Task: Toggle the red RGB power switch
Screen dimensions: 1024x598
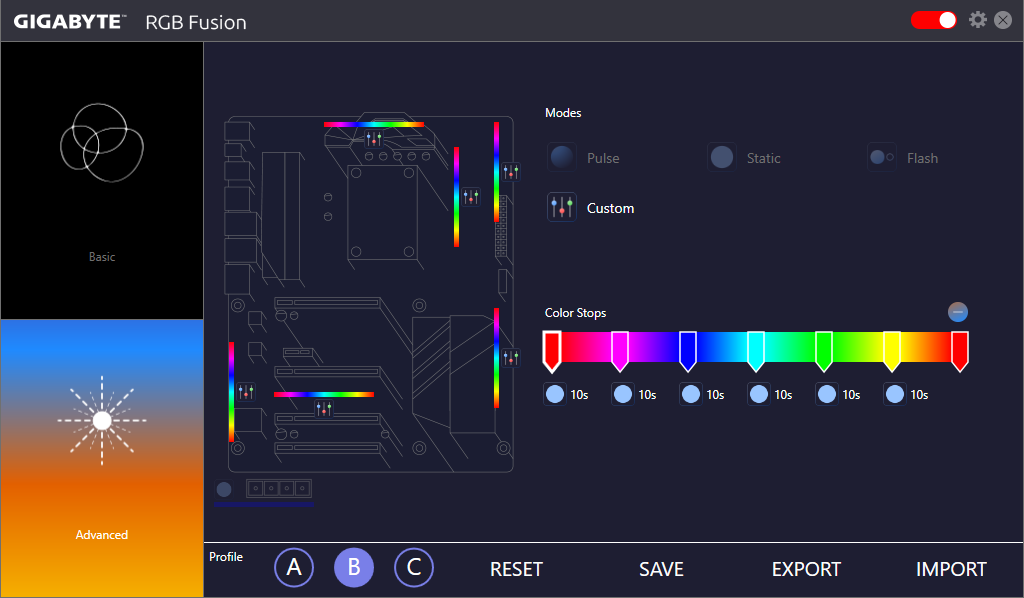Action: (x=934, y=20)
